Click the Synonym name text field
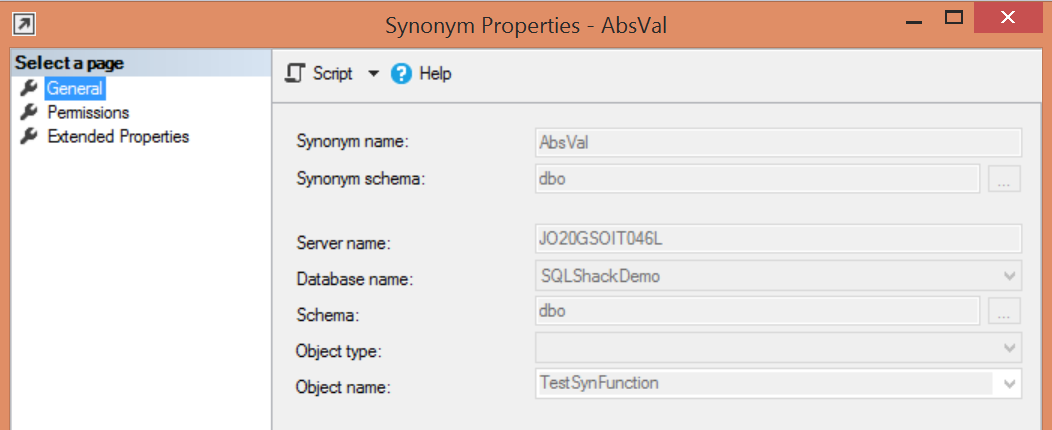 (777, 142)
